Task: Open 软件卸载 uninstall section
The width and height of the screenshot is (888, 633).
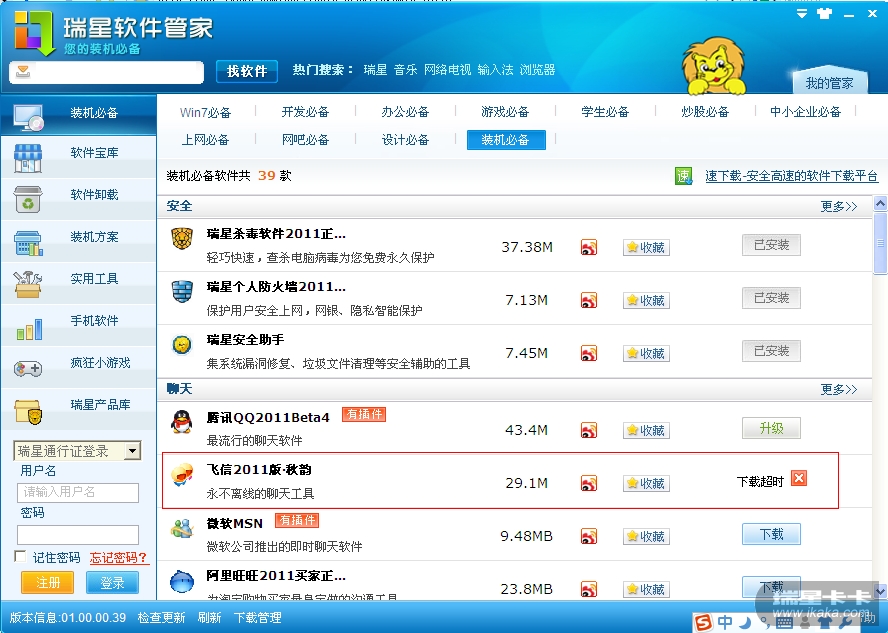Action: (78, 198)
